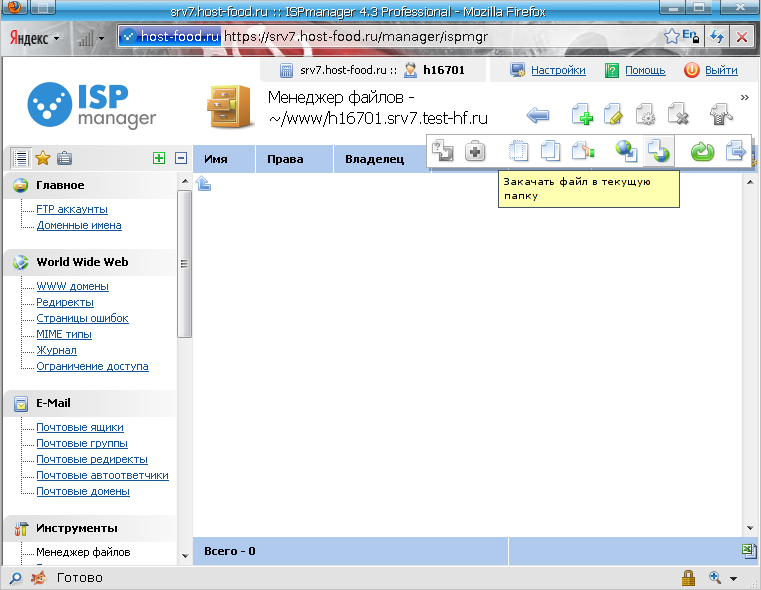761x590 pixels.
Task: Click the upload file to current folder icon
Action: (658, 151)
